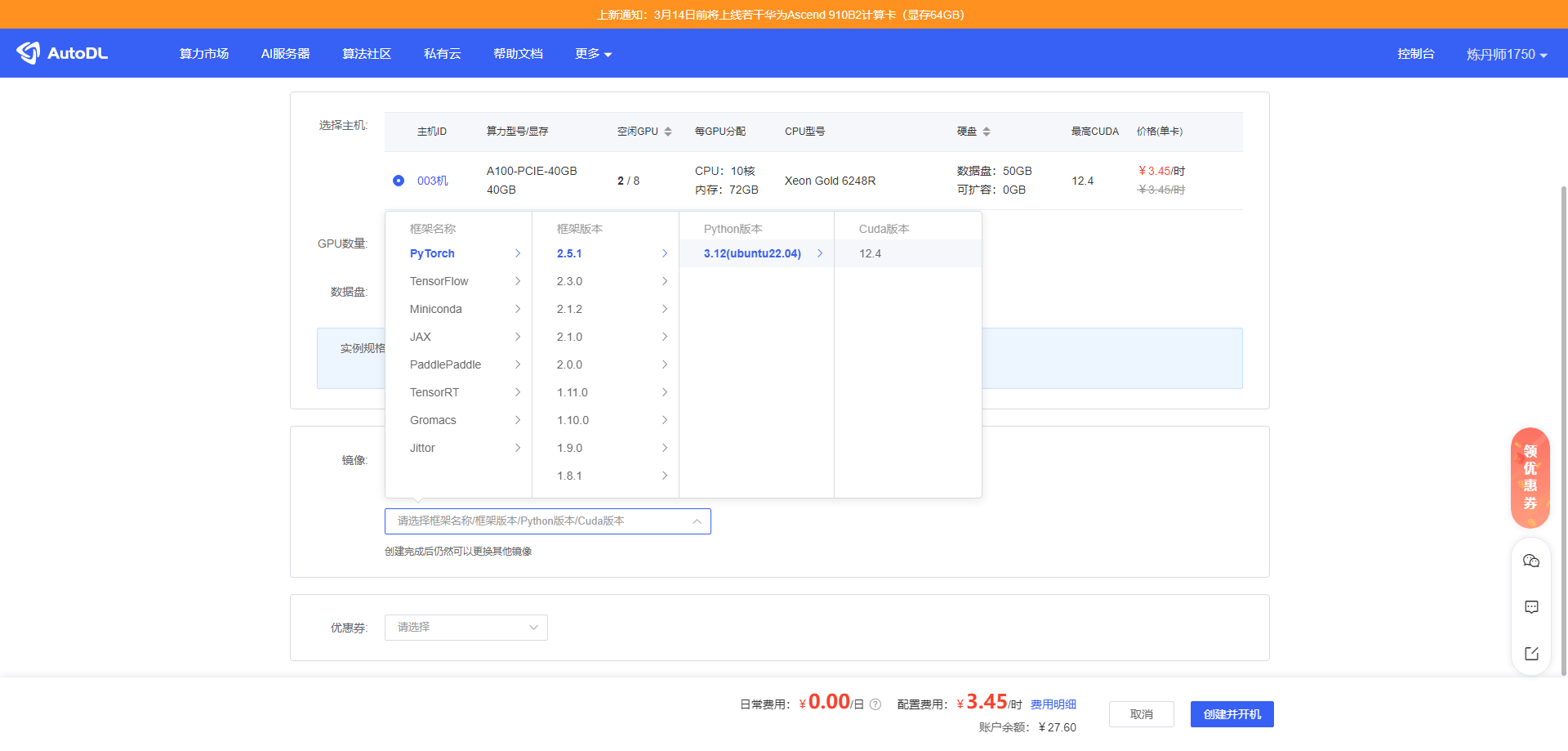The width and height of the screenshot is (1568, 751).
Task: Select Python 3.12(ubuntu22.04) option
Action: pos(756,253)
